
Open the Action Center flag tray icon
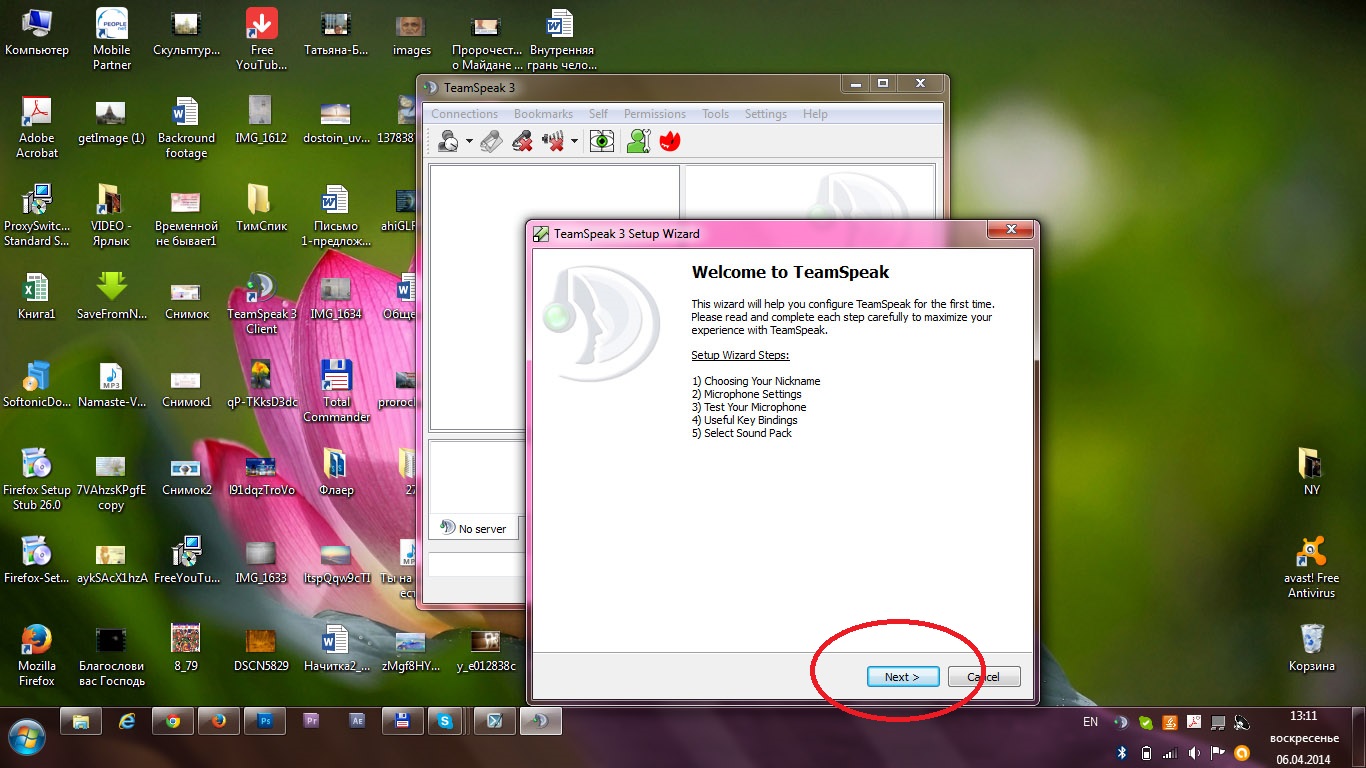click(x=1218, y=752)
